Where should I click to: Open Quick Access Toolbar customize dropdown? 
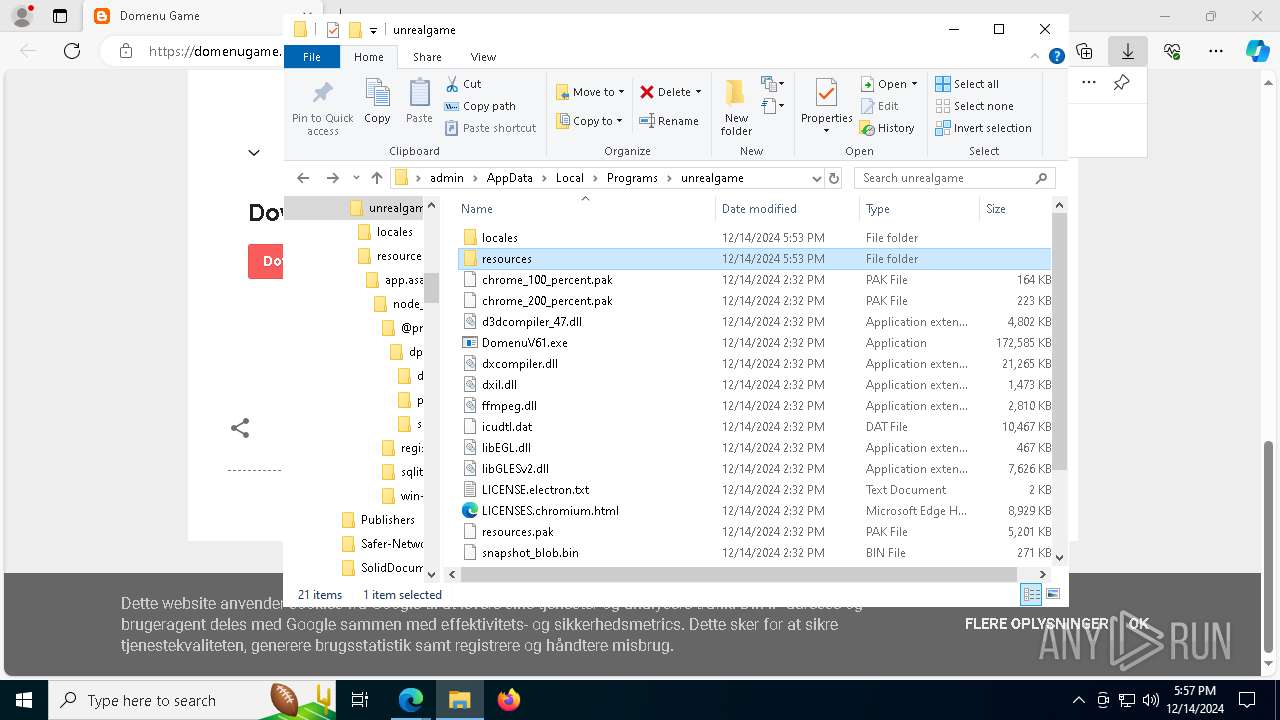coord(373,30)
